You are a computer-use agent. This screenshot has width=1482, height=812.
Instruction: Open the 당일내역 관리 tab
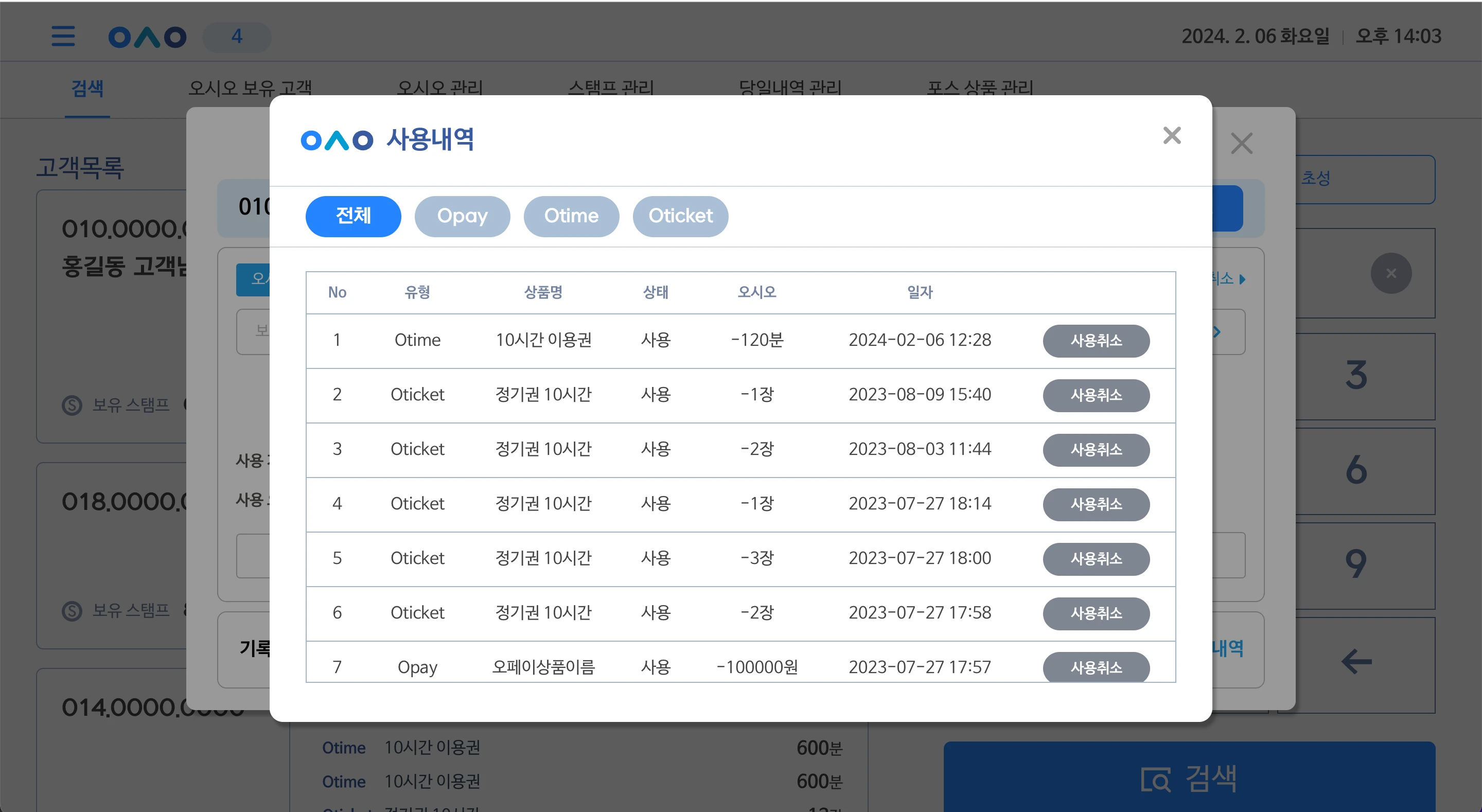790,87
